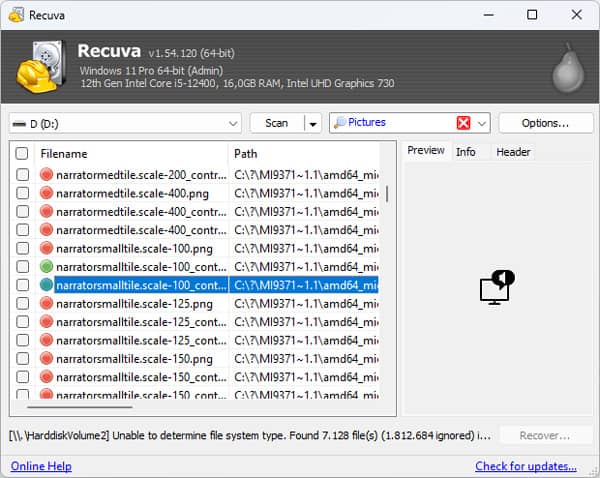Click the horizontal scrollbar under file list
This screenshot has height=478, width=600.
pyautogui.click(x=80, y=407)
